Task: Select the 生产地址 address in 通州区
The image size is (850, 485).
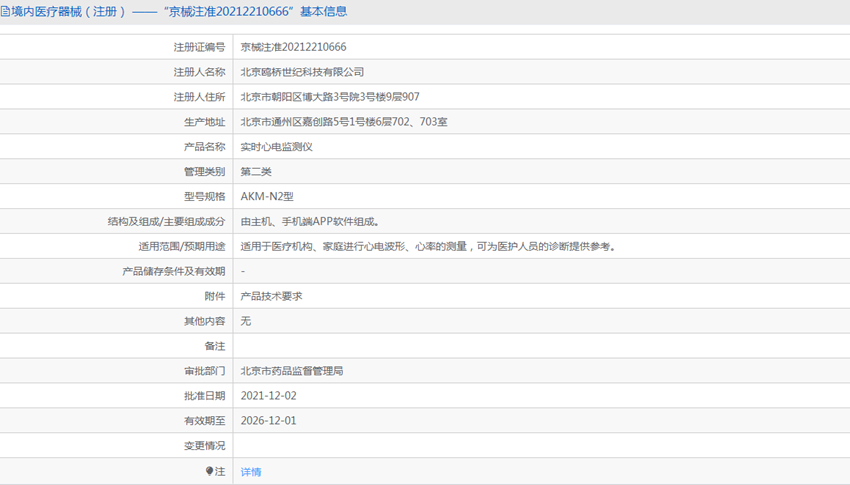Action: click(x=343, y=122)
